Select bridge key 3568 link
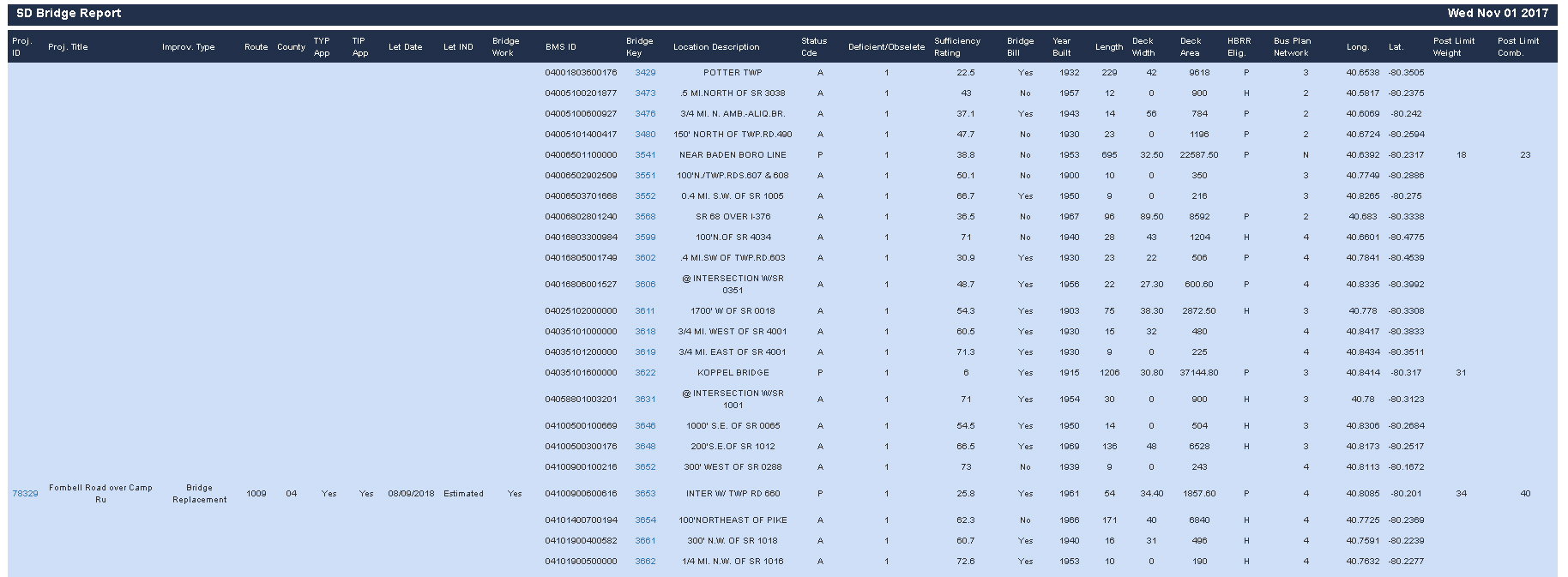Viewport: 1568px width, 577px height. point(645,217)
